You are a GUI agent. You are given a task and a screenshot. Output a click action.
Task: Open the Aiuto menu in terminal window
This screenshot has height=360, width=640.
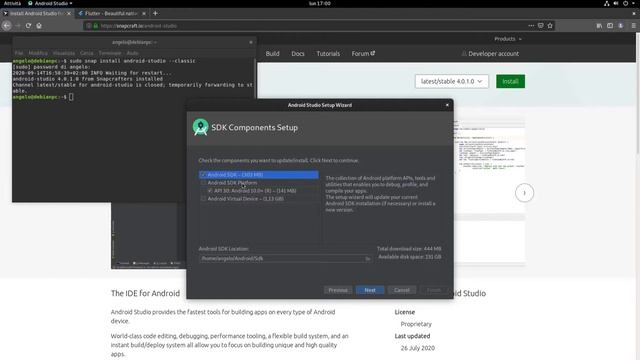pos(132,53)
